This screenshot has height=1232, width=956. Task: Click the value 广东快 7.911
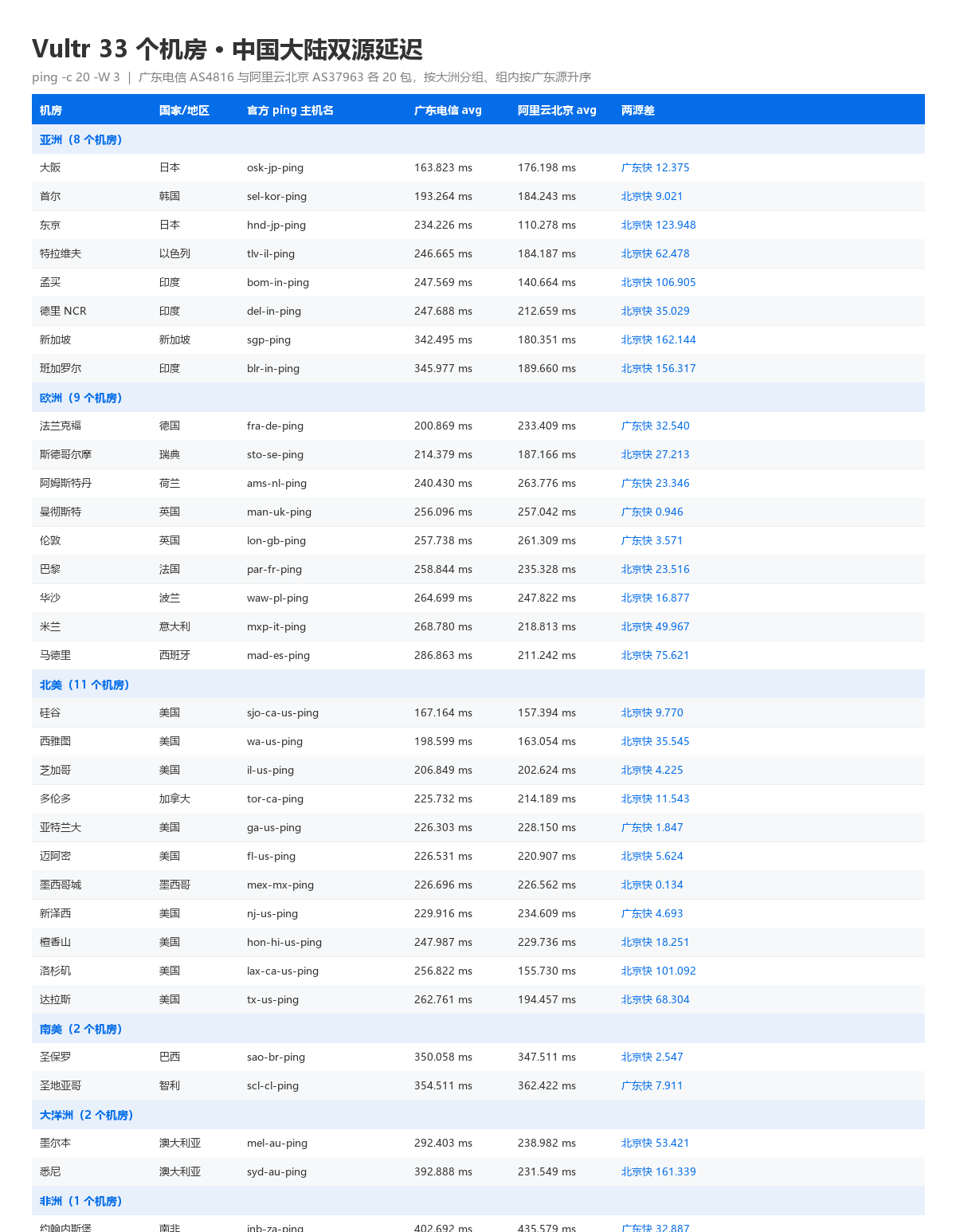pos(652,1086)
